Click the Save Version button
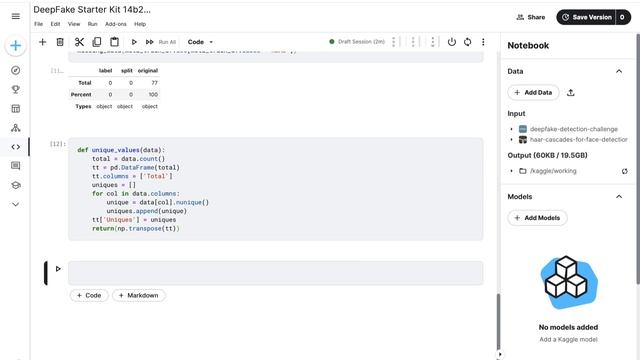Screen dimensions: 640x360 [x=586, y=17]
